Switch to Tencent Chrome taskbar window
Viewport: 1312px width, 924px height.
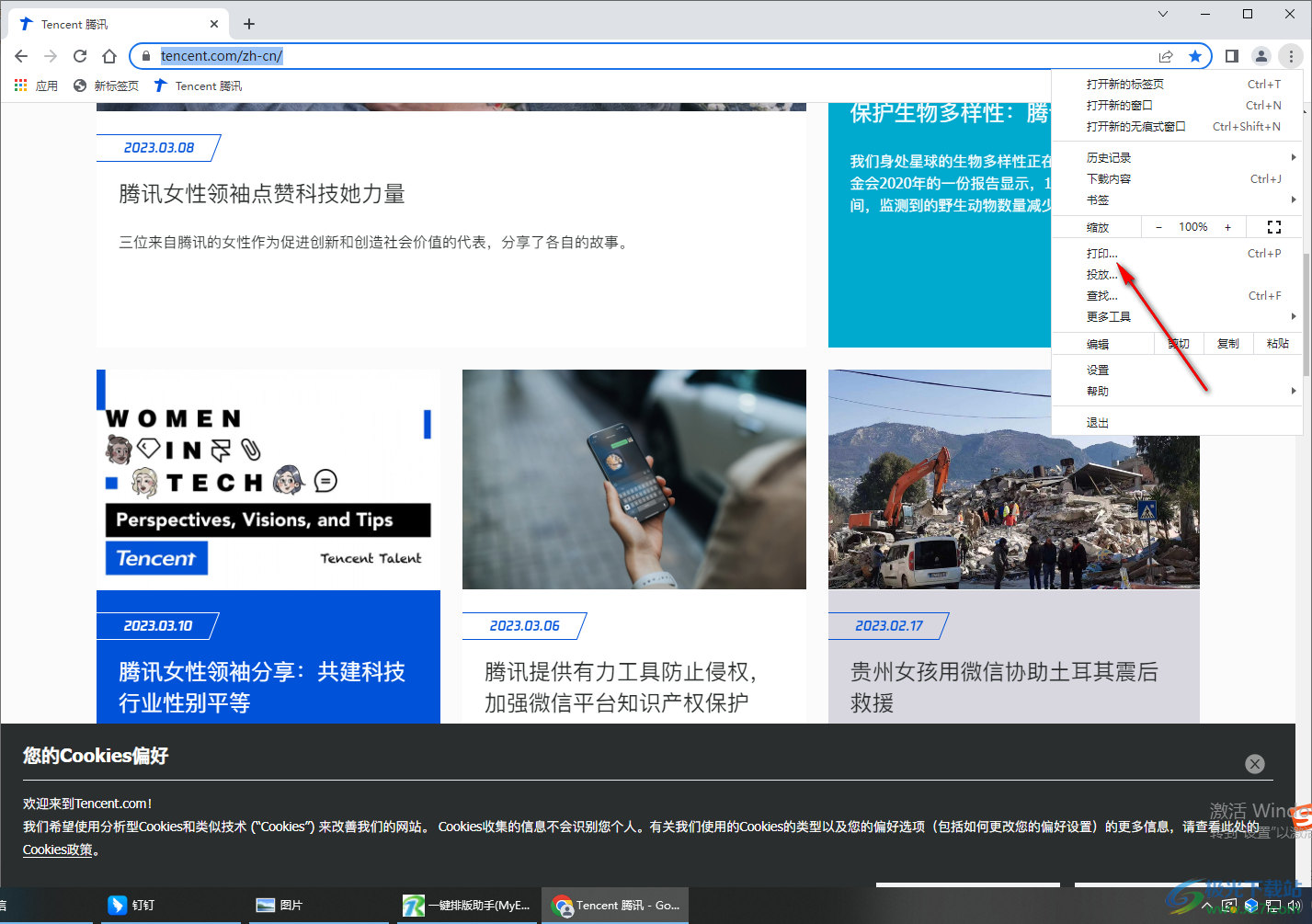(x=616, y=905)
